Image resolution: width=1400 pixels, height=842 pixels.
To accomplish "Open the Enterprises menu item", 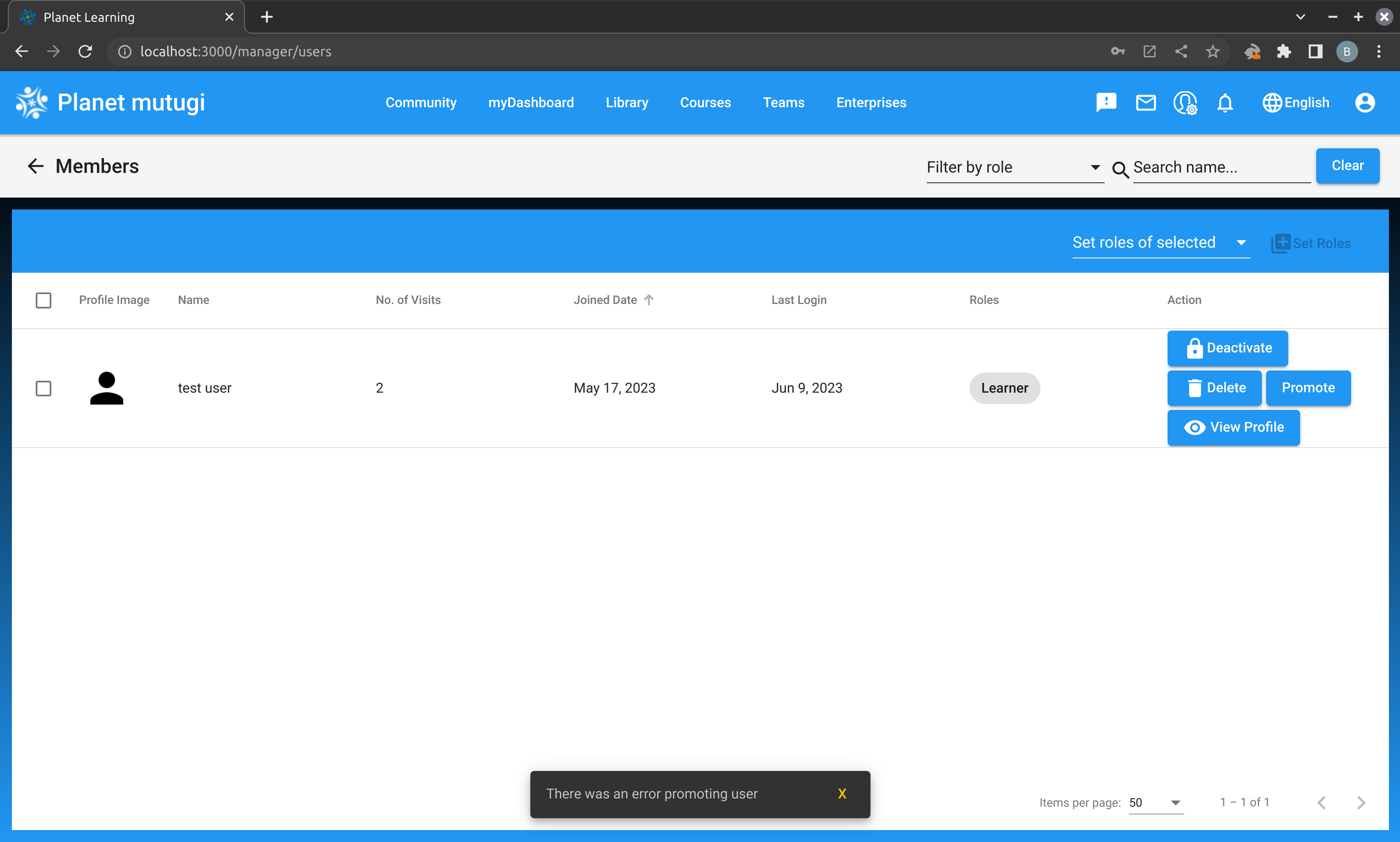I will point(871,103).
